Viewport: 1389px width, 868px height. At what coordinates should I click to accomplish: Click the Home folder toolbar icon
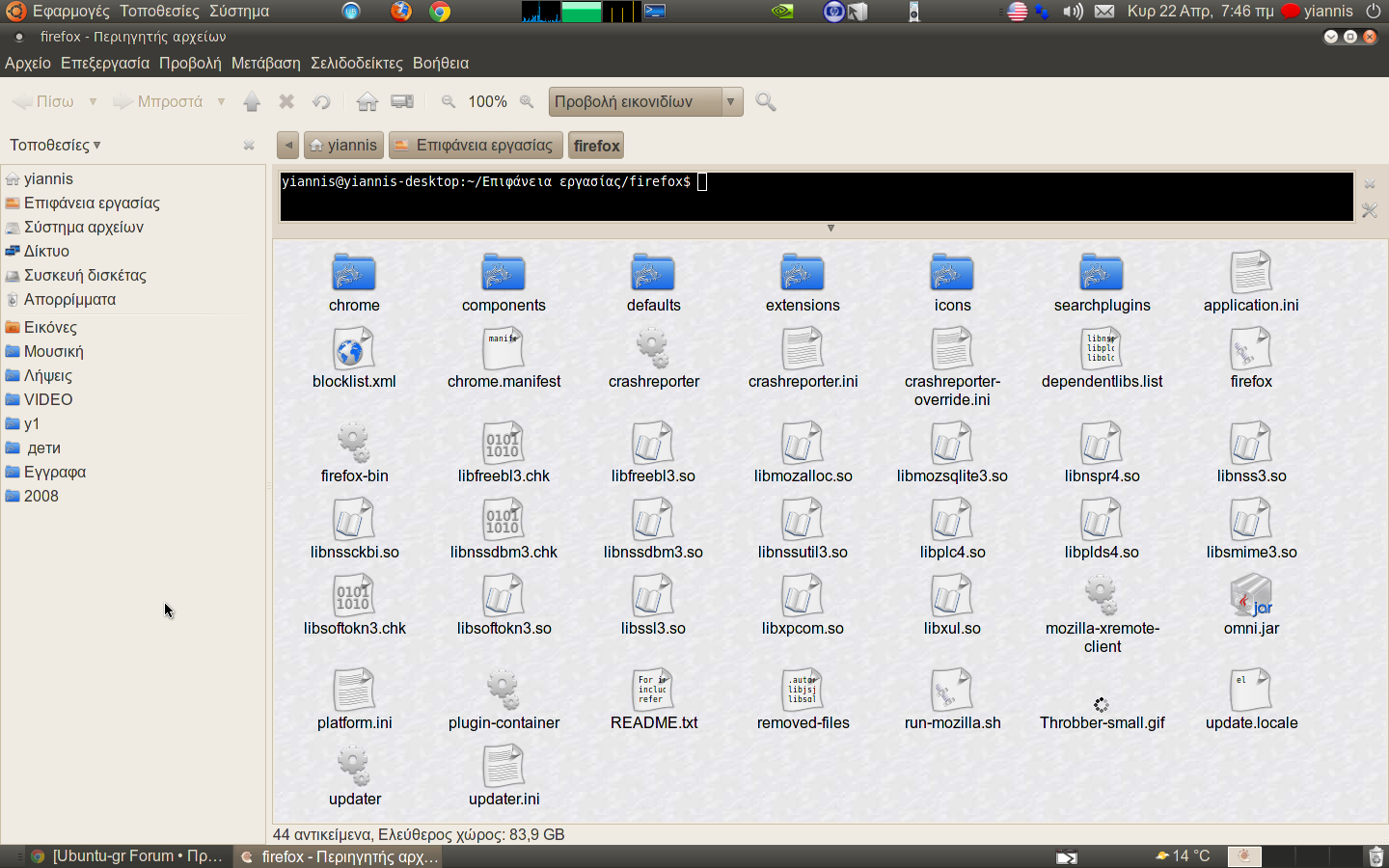367,102
